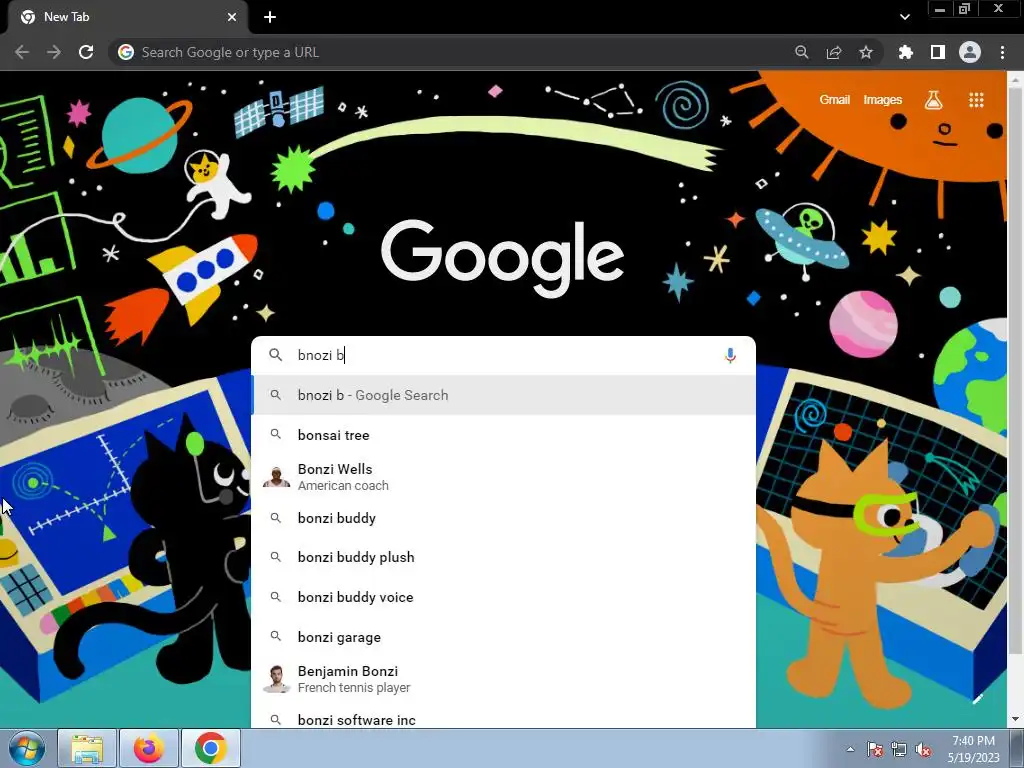This screenshot has height=768, width=1024.
Task: Select the New Tab tab
Action: [x=128, y=17]
